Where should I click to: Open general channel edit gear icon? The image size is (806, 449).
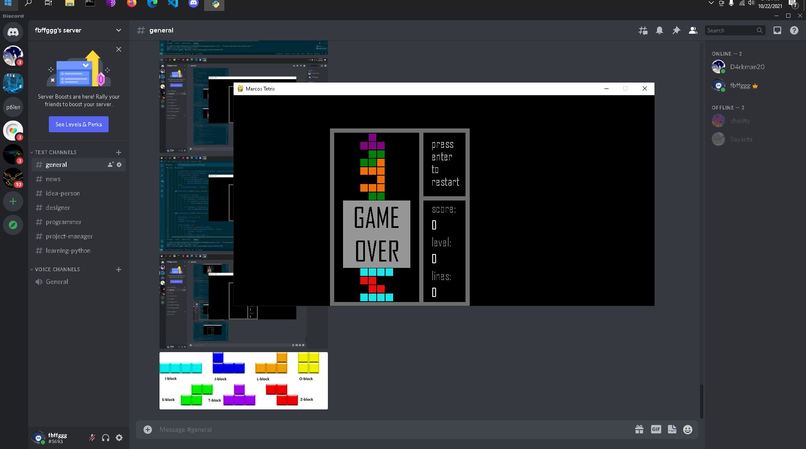pos(119,165)
